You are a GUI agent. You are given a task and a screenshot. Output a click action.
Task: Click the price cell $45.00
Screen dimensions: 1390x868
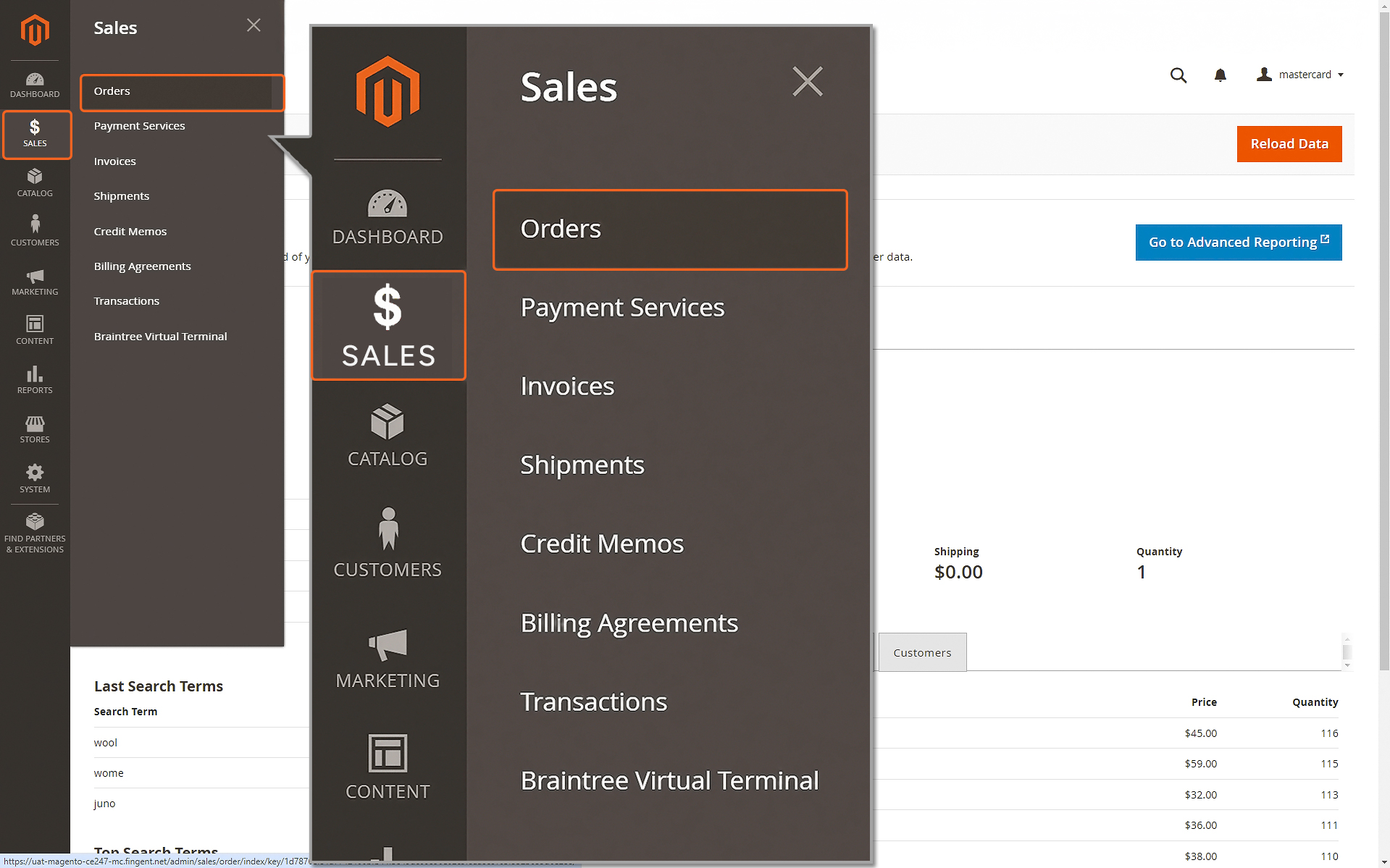tap(1200, 733)
